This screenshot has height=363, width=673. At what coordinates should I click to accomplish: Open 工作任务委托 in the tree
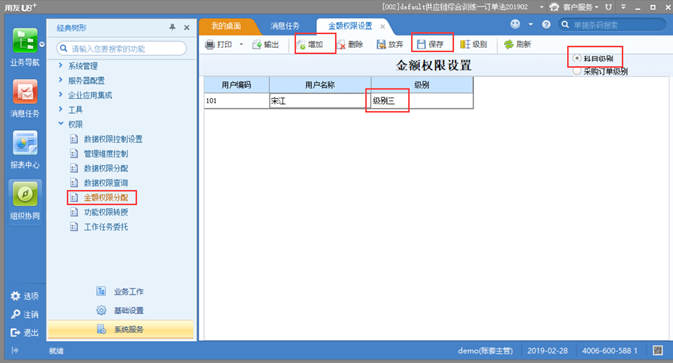pos(106,227)
